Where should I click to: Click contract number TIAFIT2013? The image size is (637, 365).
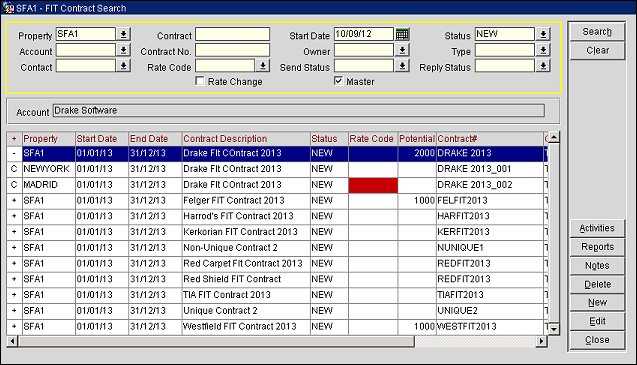click(x=460, y=295)
